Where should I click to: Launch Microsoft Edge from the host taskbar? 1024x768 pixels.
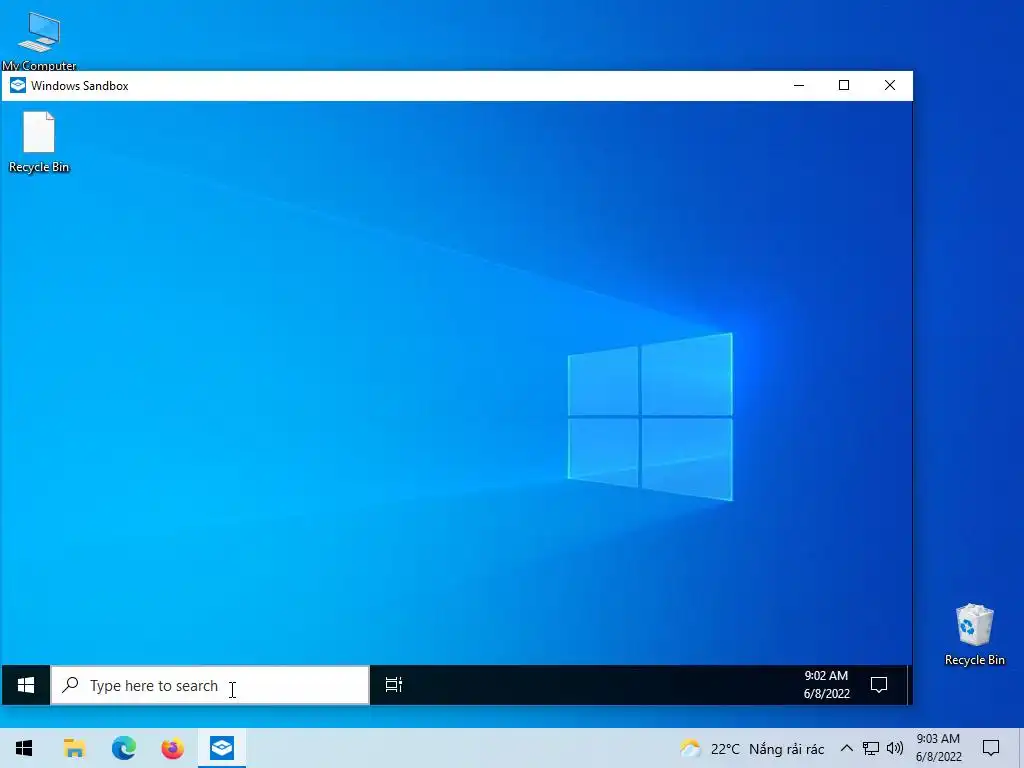[123, 748]
